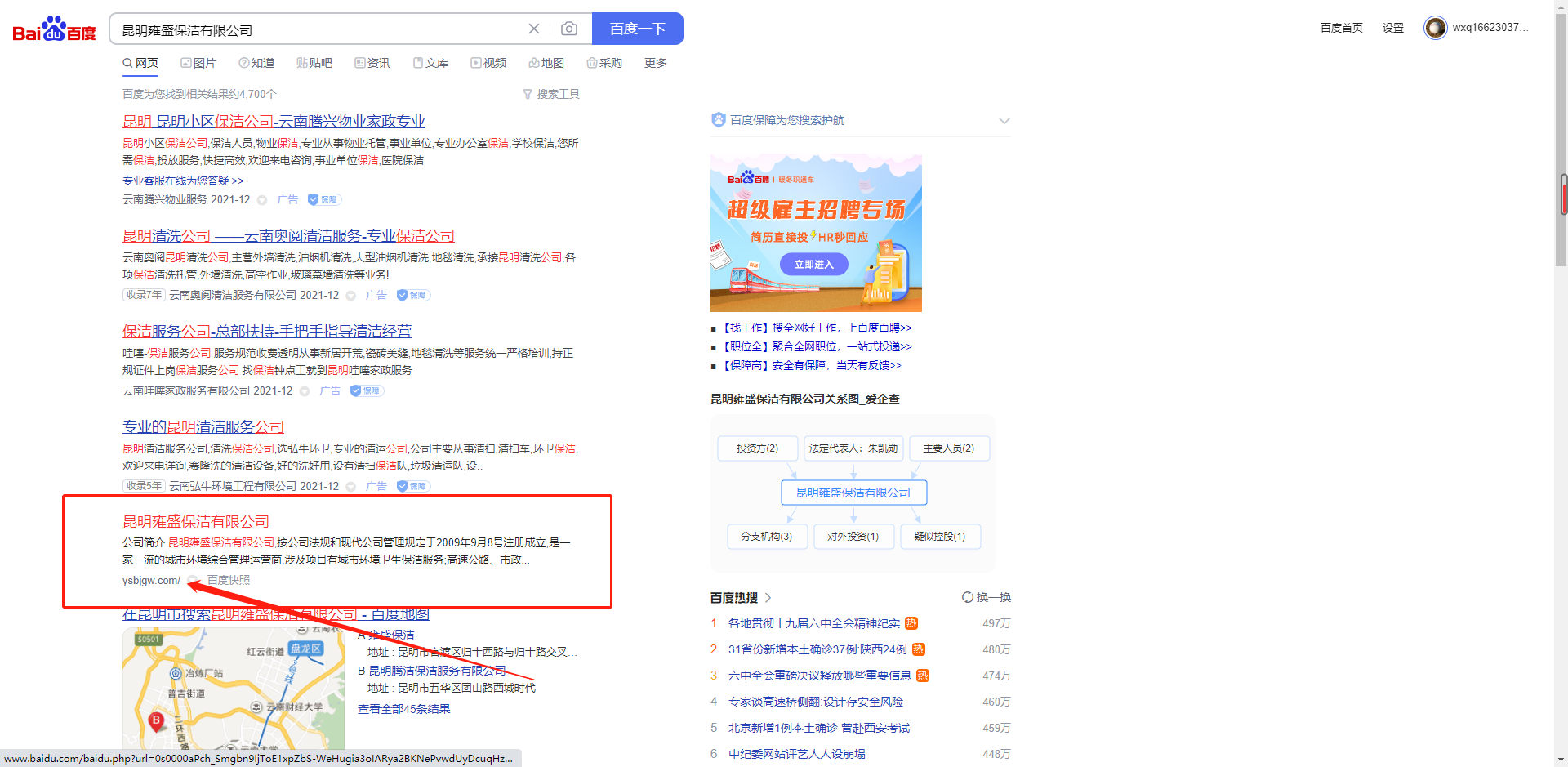Open result 保洁服务公司-总部扶持
The width and height of the screenshot is (1568, 767).
coord(267,331)
